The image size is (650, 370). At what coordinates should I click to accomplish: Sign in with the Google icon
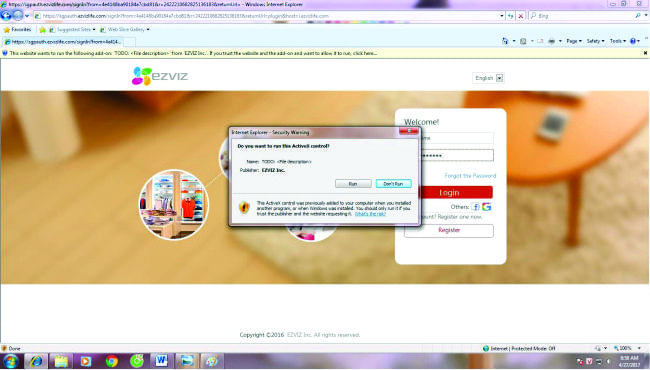486,206
